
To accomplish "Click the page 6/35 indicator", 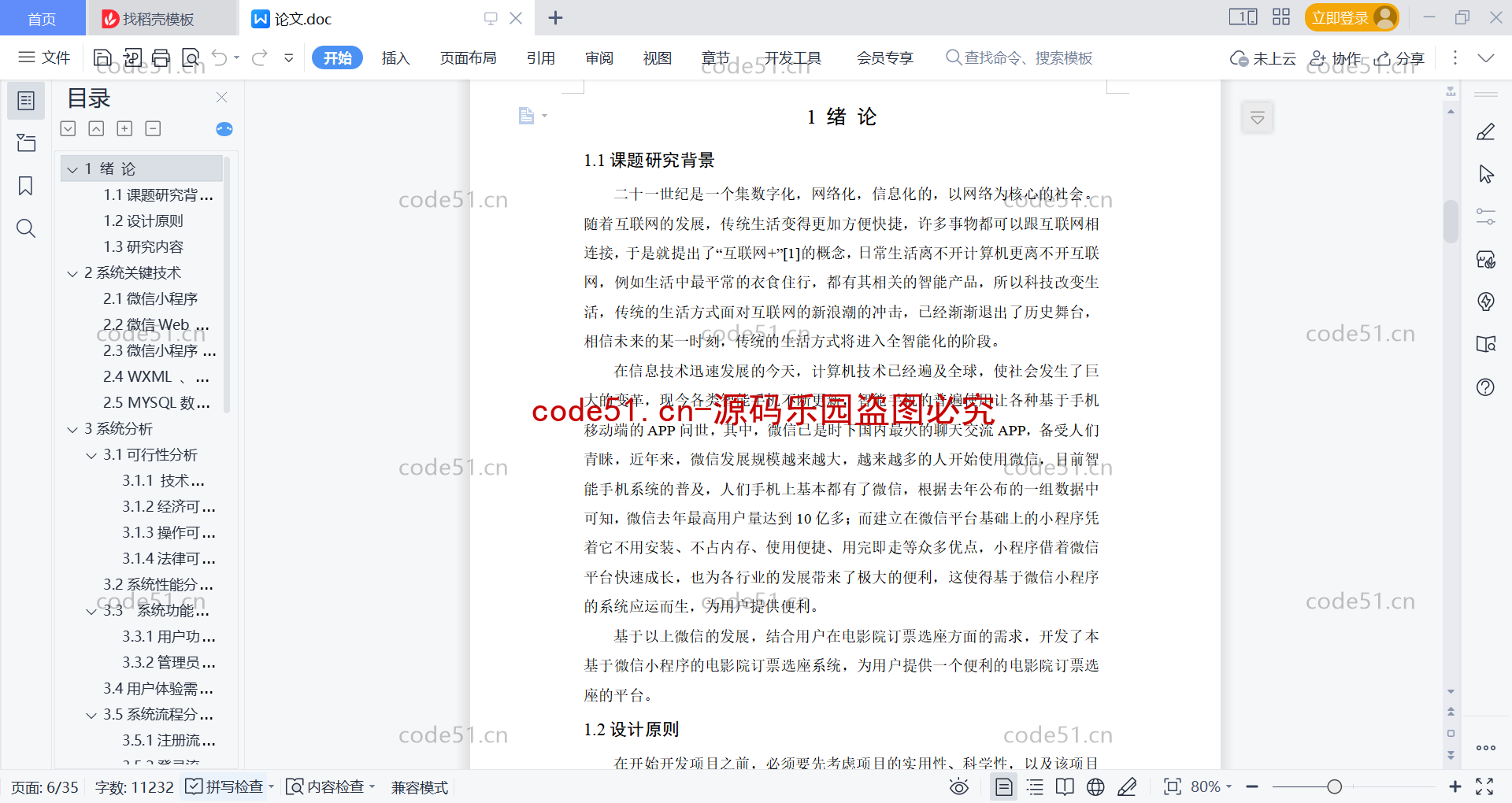I will (x=45, y=787).
